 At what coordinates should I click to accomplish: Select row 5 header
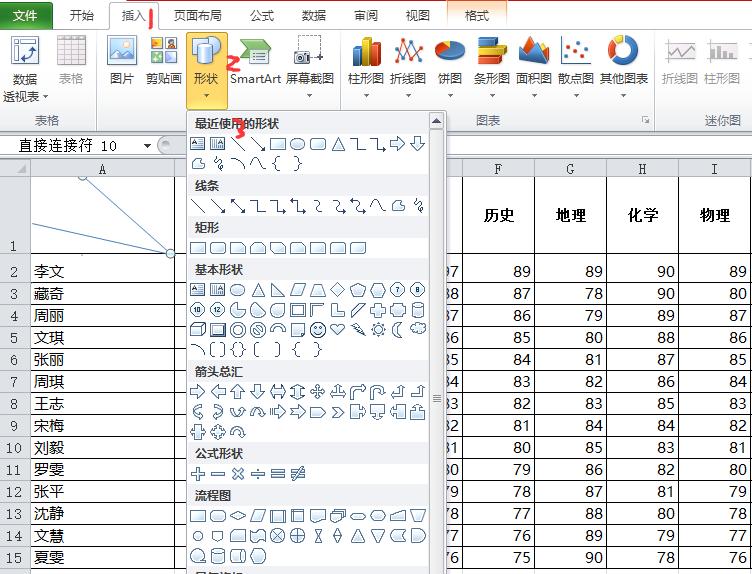click(x=14, y=338)
